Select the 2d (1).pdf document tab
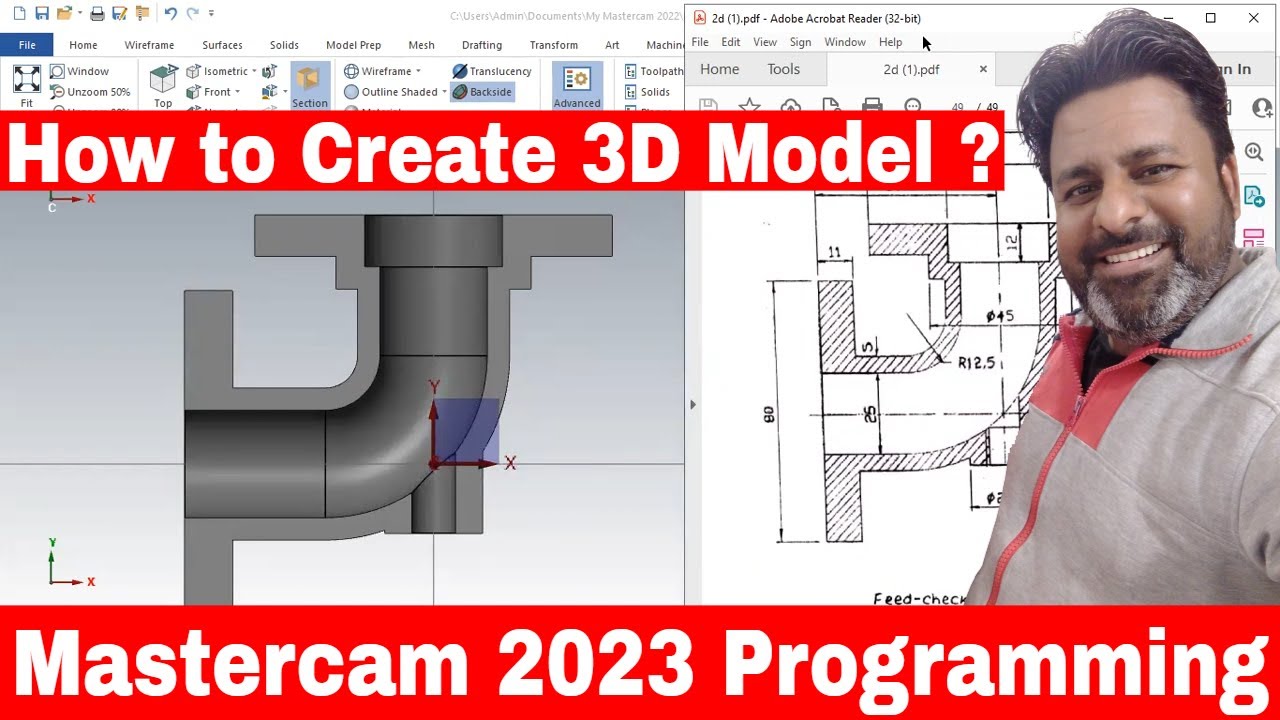This screenshot has width=1280, height=720. [911, 69]
